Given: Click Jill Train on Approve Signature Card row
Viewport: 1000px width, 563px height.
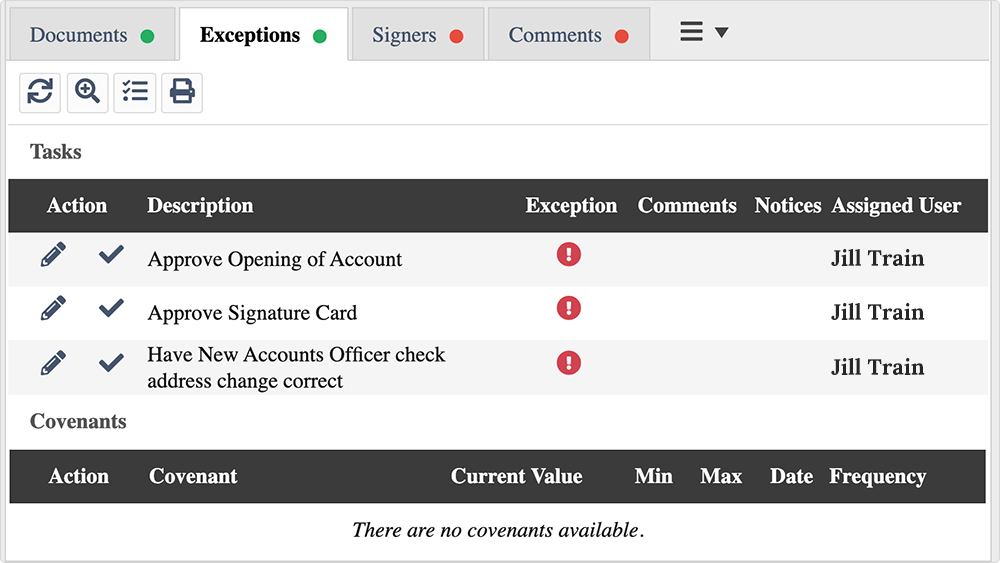Looking at the screenshot, I should click(x=877, y=312).
